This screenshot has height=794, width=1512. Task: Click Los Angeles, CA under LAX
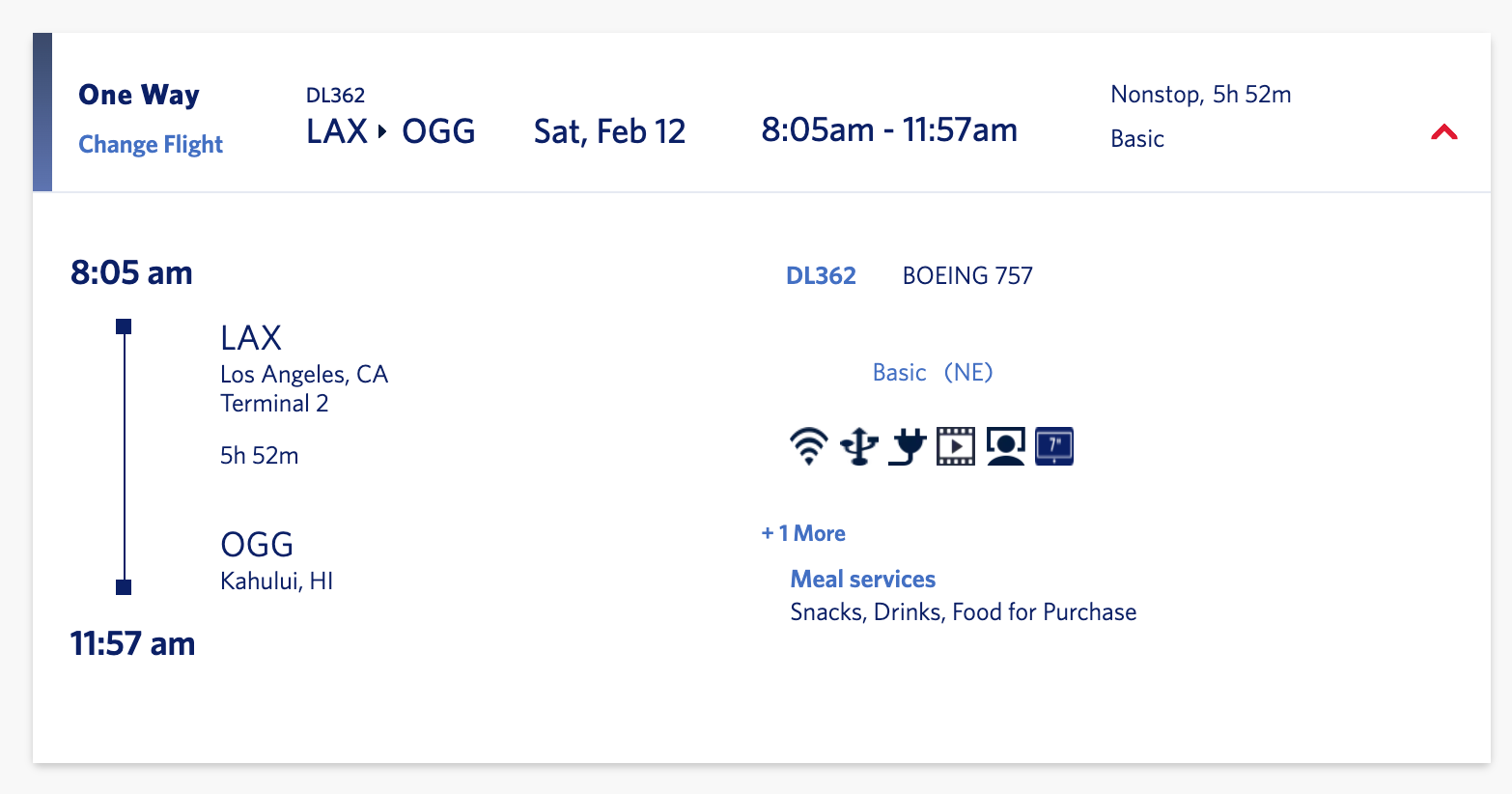point(304,375)
